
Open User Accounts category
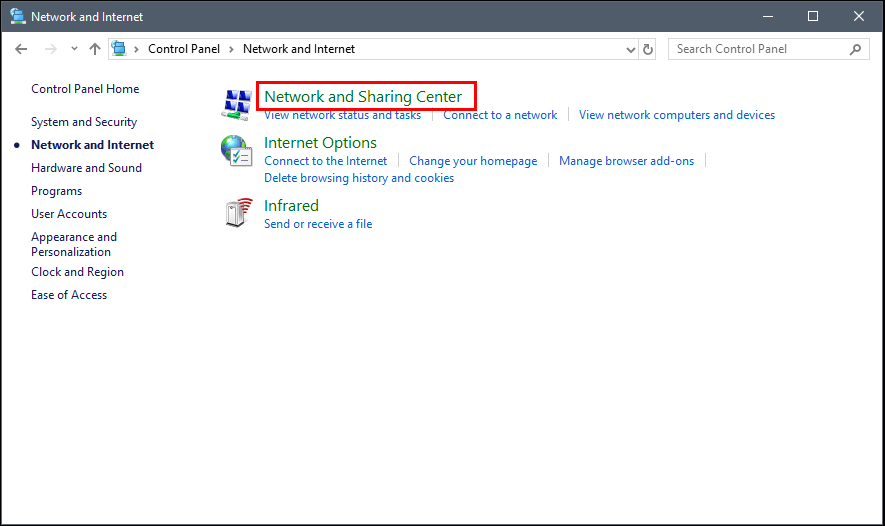pyautogui.click(x=69, y=214)
